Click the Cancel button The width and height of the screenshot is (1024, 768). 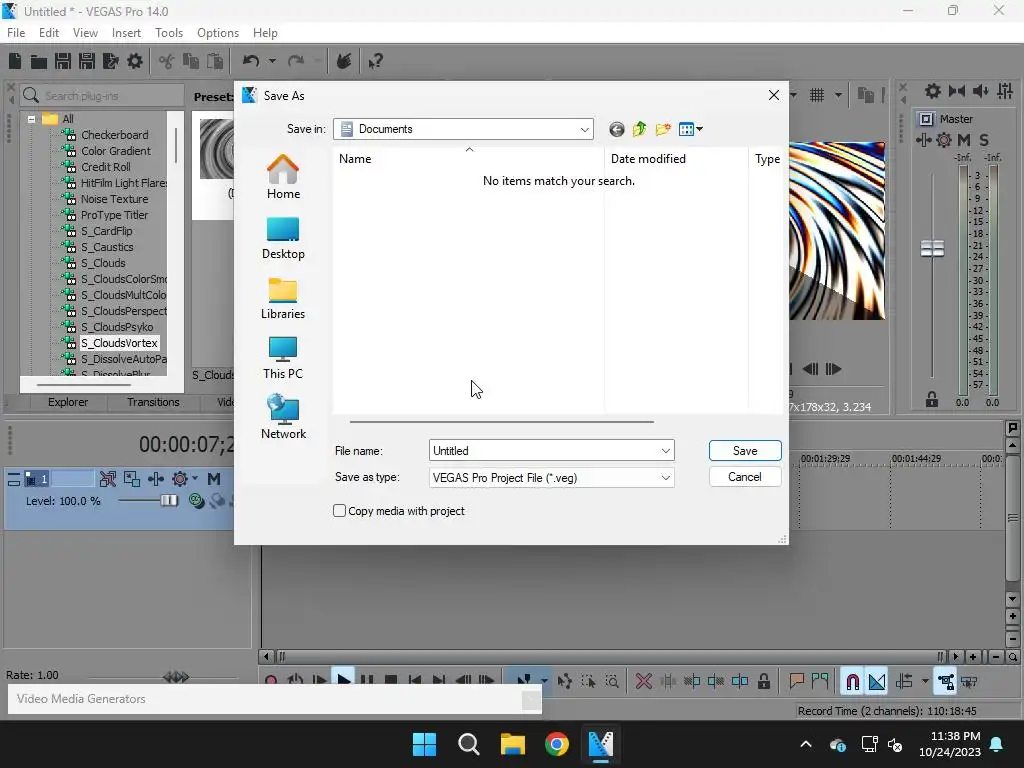coord(745,477)
